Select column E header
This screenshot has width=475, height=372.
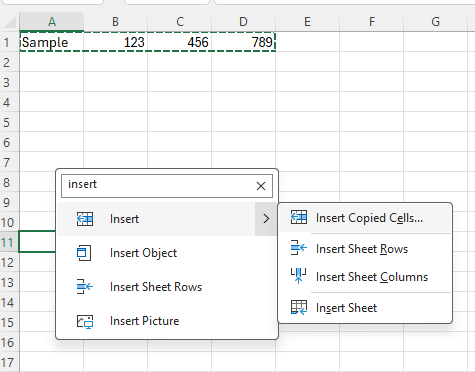point(308,22)
